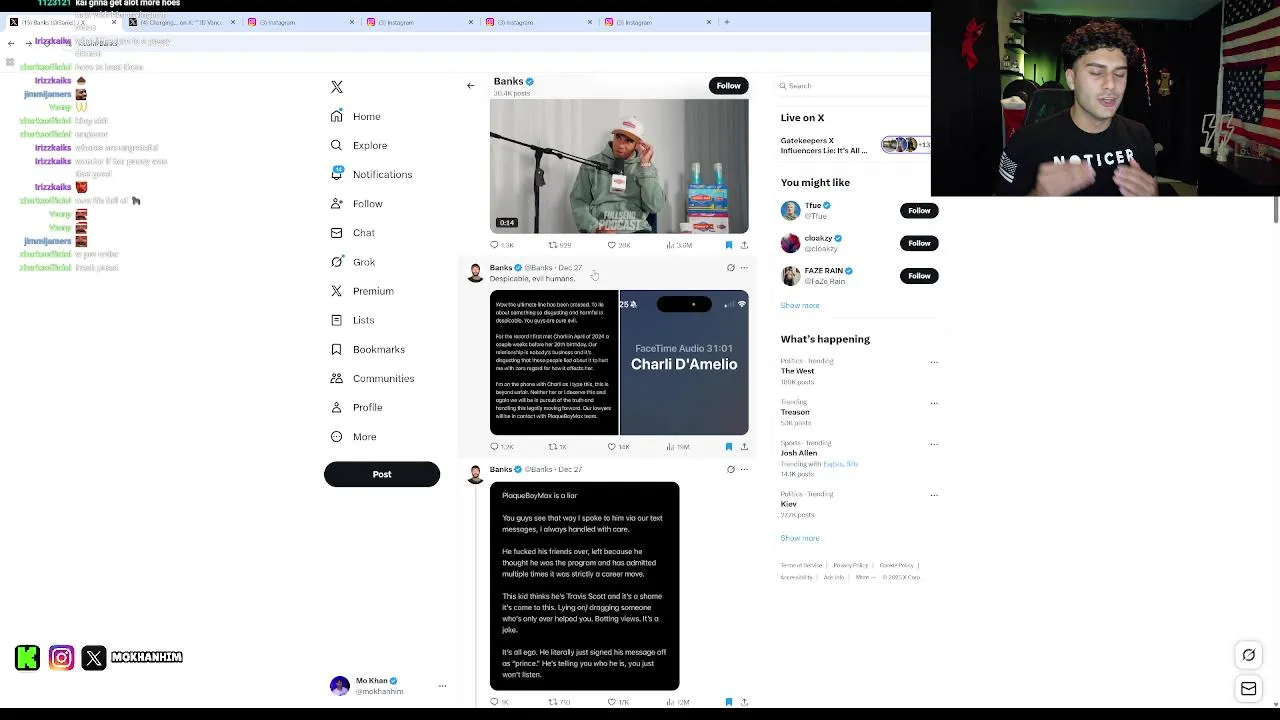Play the Full Send Podcast video
The image size is (1280, 720).
click(619, 166)
